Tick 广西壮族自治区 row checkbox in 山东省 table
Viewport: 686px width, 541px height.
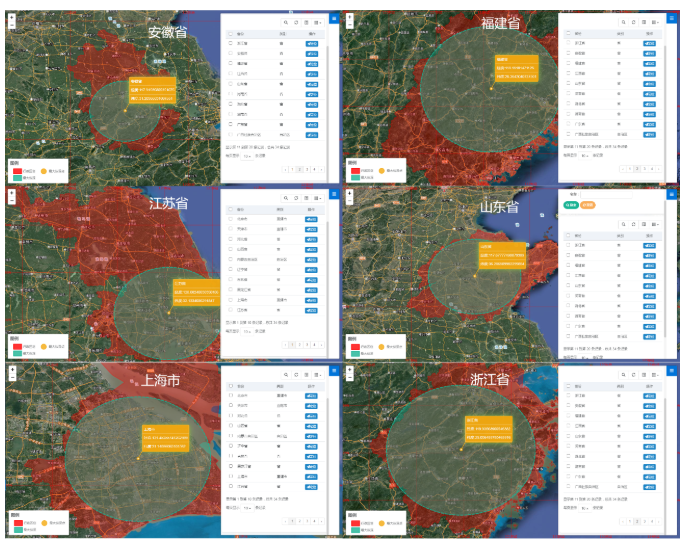[568, 336]
